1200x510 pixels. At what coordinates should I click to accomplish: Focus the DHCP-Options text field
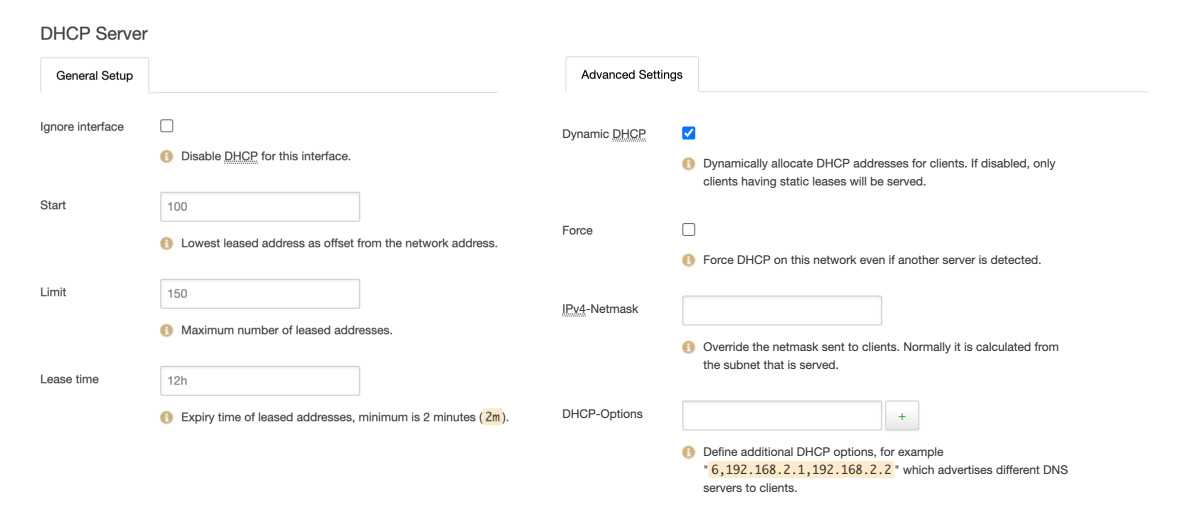coord(782,415)
